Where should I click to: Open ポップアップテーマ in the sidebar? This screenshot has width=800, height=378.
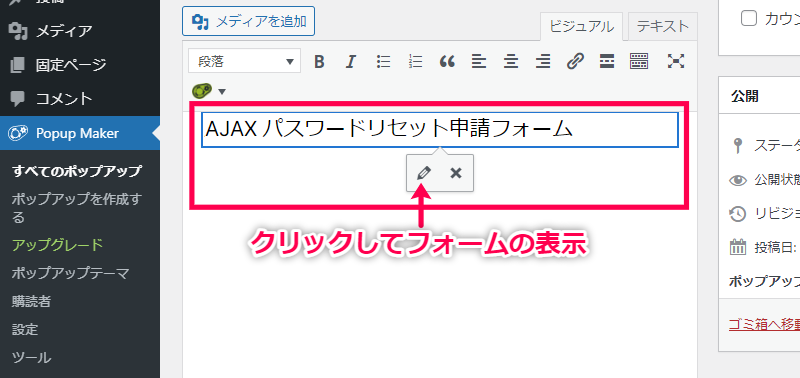(70, 274)
